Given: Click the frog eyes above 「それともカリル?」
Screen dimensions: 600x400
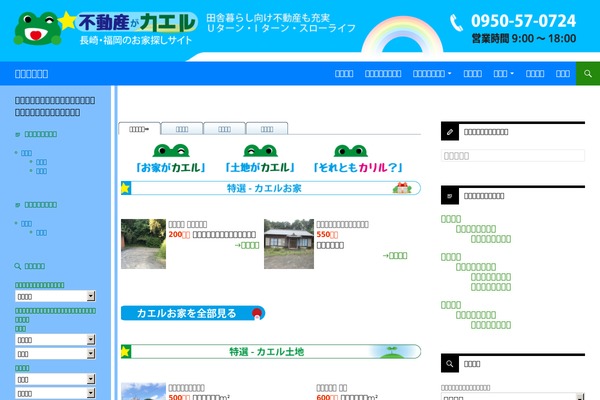Looking at the screenshot, I should 351,150.
